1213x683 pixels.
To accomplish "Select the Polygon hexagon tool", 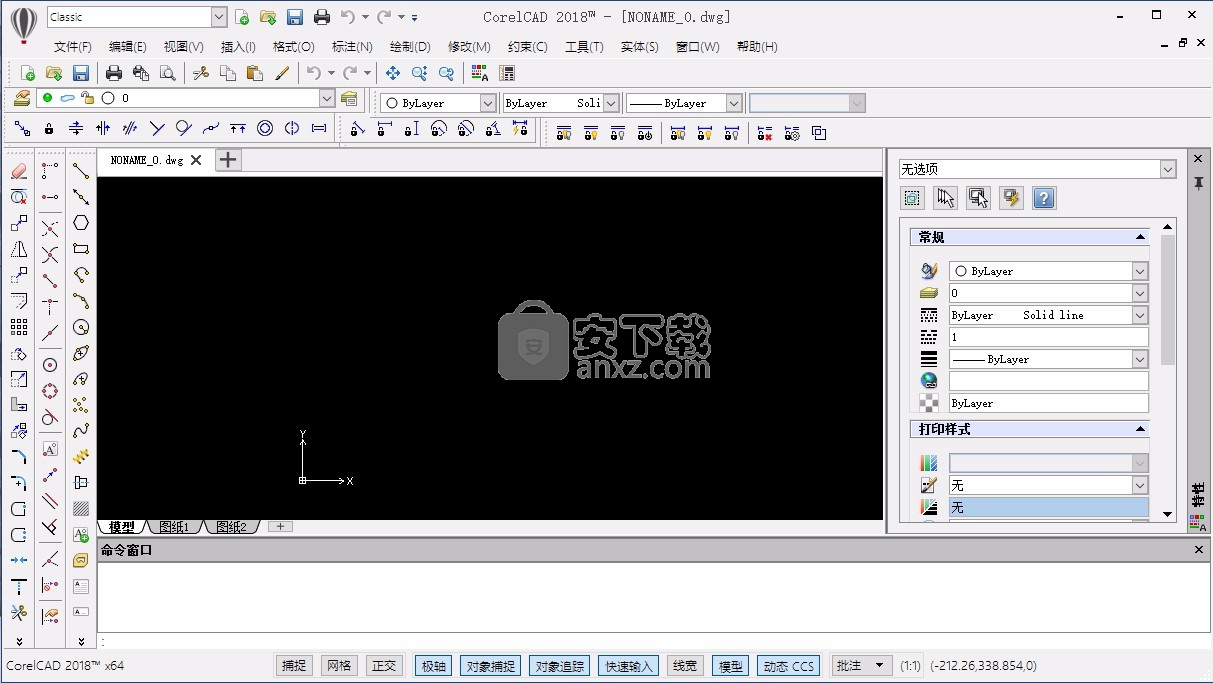I will point(81,223).
